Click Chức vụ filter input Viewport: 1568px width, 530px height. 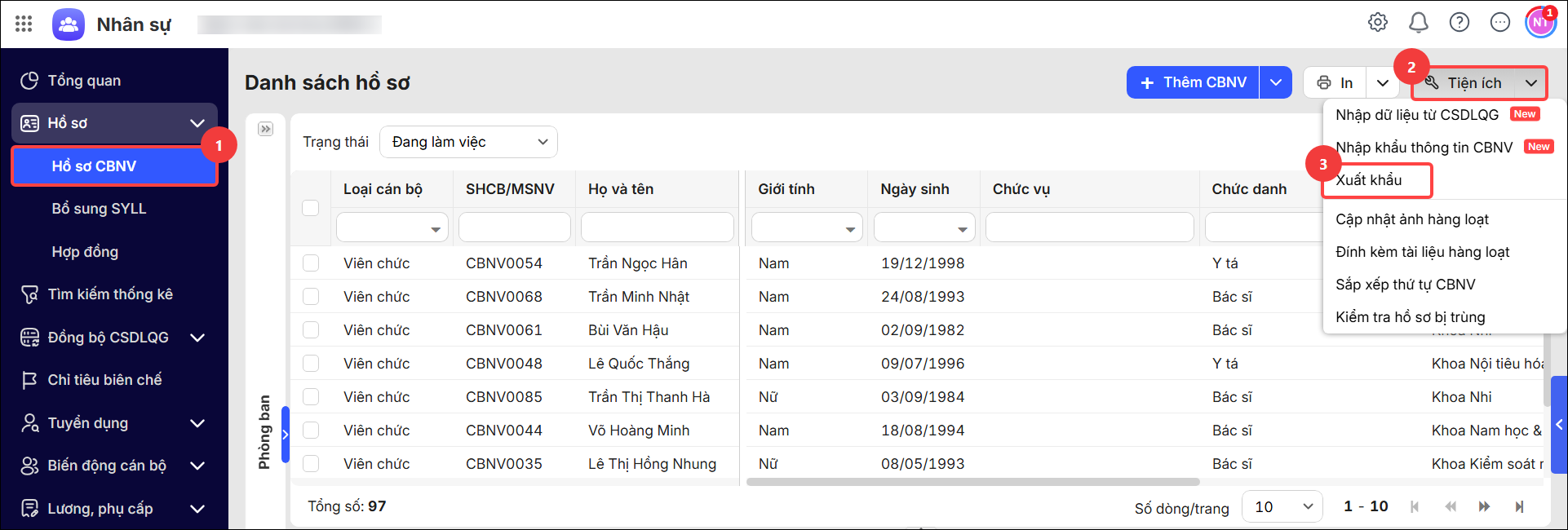[1090, 227]
